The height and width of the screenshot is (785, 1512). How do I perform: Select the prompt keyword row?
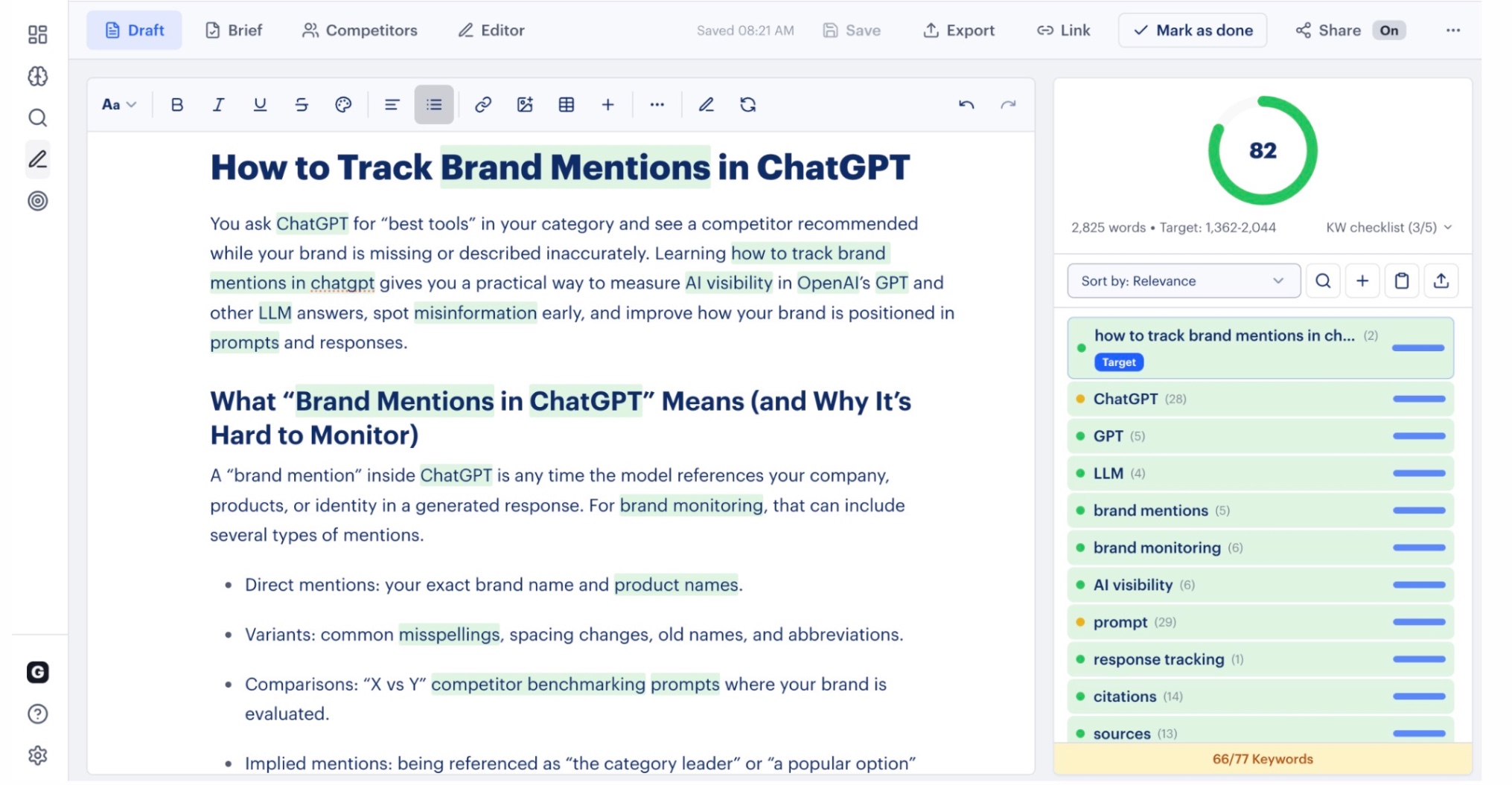click(1260, 622)
